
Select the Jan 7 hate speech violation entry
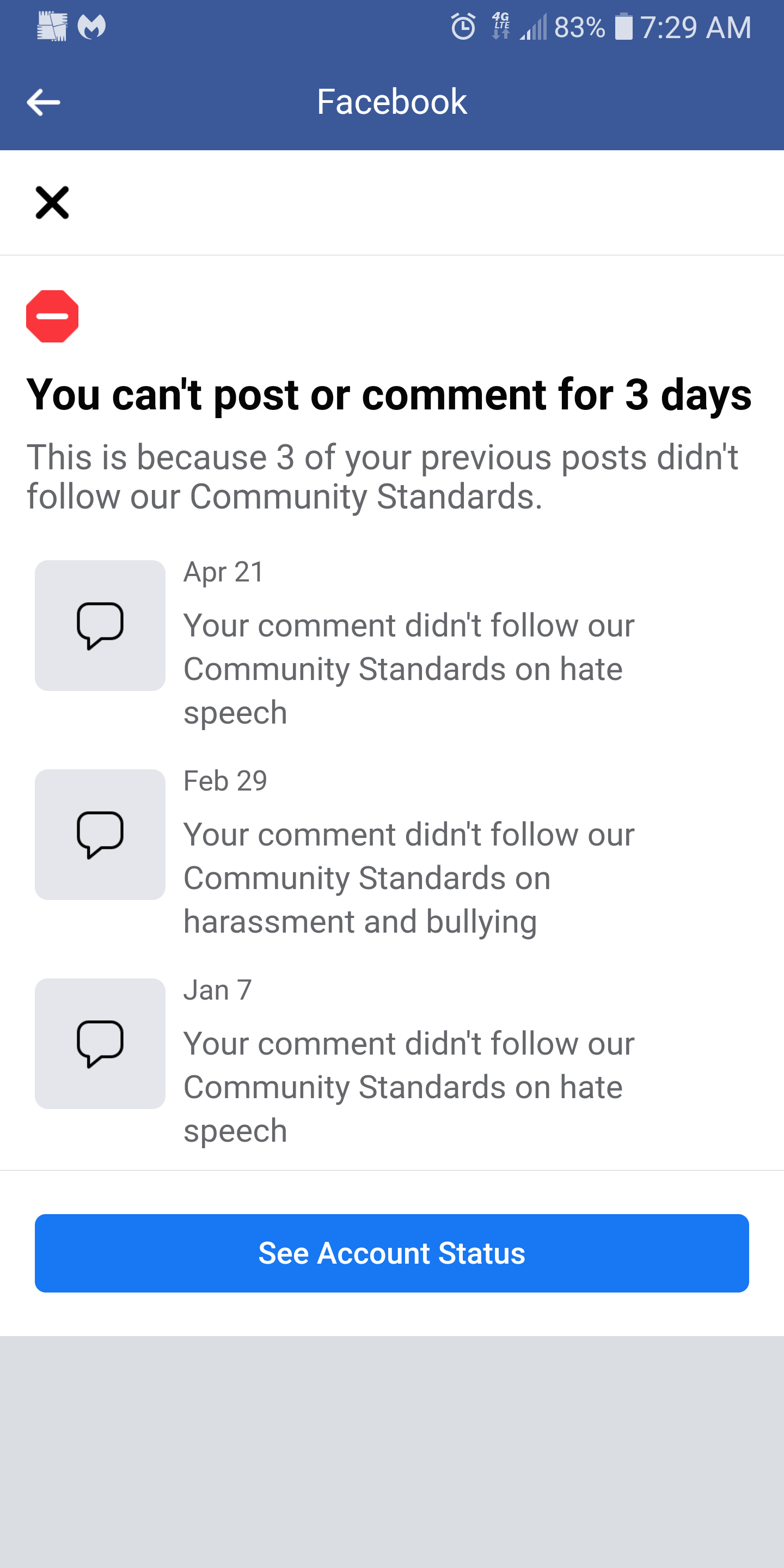[408, 1087]
